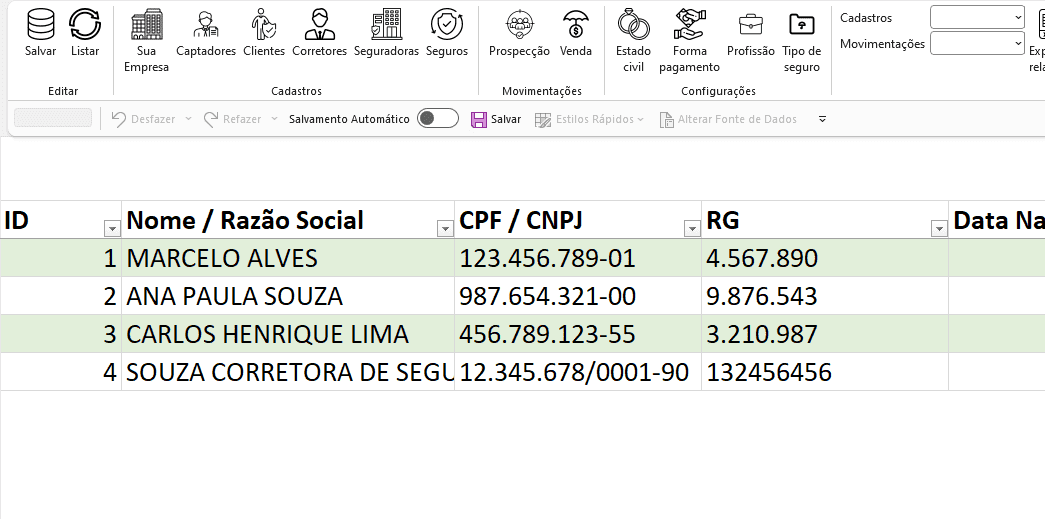Select the ID cell with value 1

click(x=61, y=259)
